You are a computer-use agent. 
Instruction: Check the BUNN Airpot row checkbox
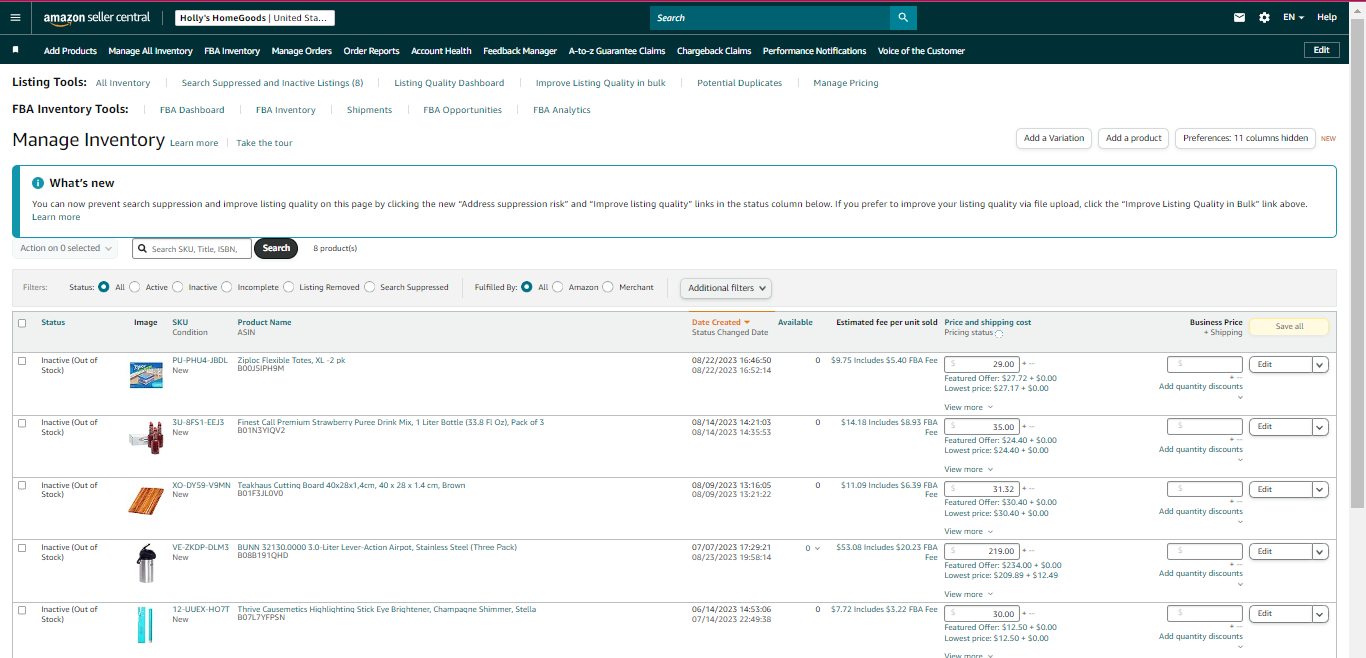[22, 548]
